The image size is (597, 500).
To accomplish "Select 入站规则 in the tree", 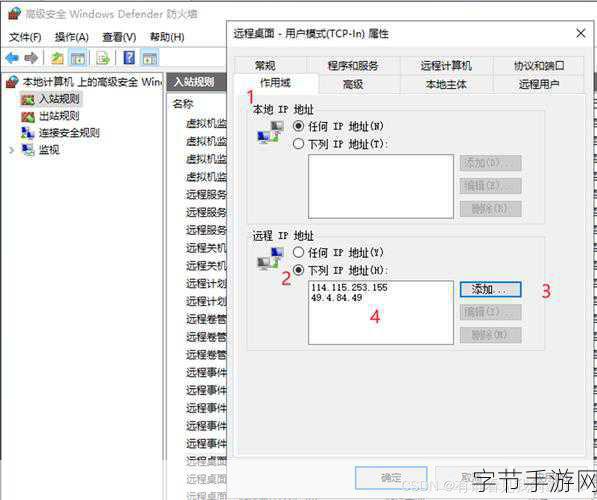I will point(59,99).
